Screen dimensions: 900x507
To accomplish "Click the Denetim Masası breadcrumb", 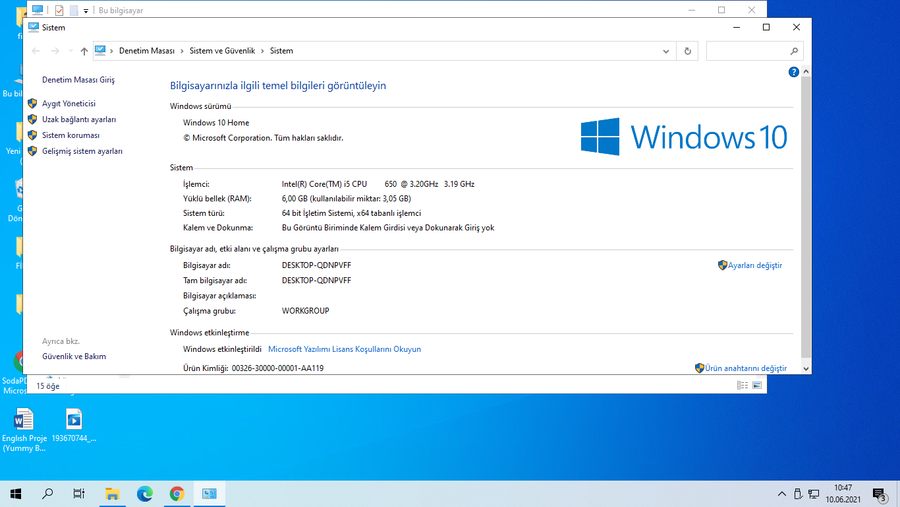I will [146, 51].
